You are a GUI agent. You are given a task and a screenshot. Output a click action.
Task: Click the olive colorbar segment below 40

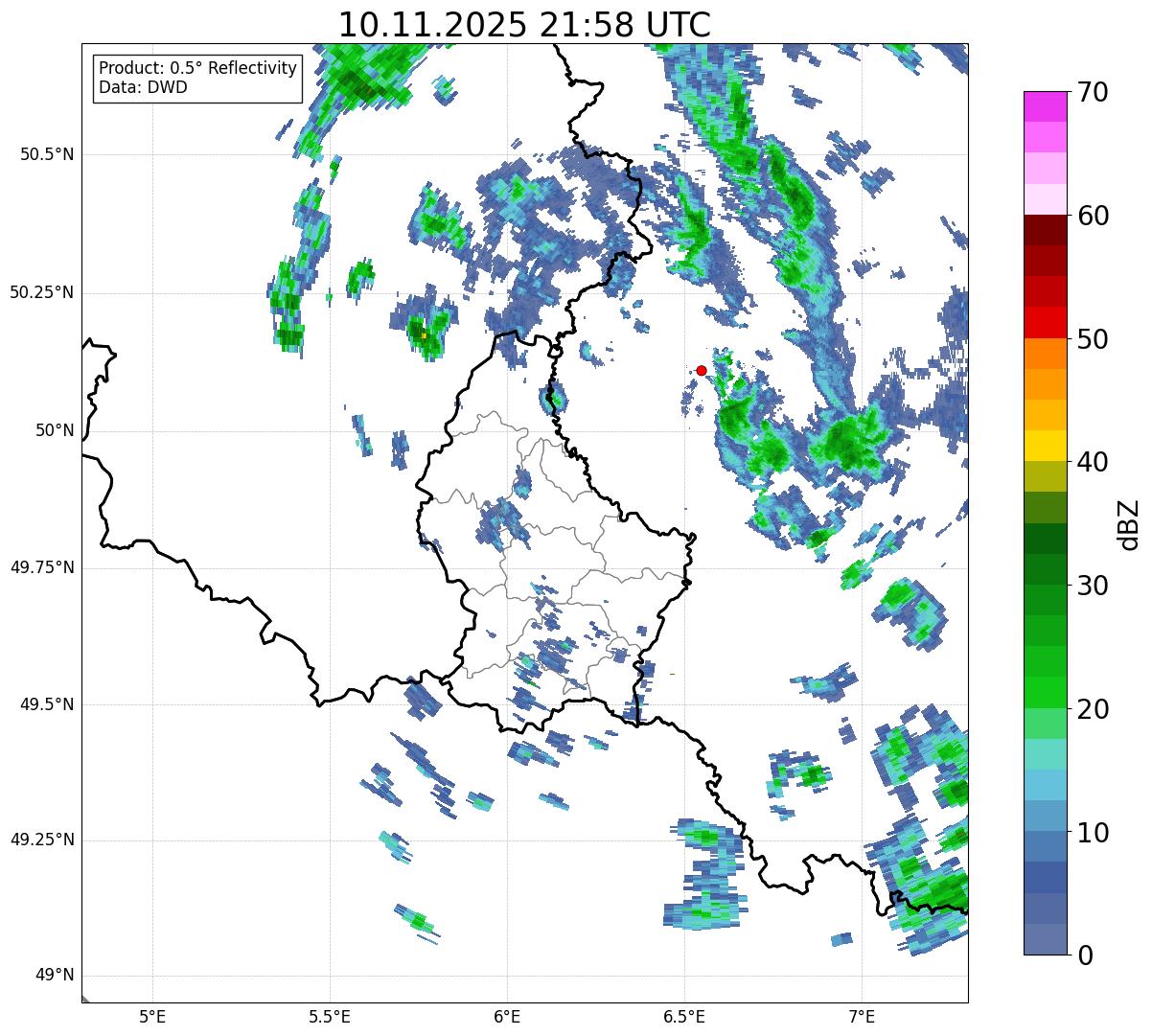[x=1046, y=477]
